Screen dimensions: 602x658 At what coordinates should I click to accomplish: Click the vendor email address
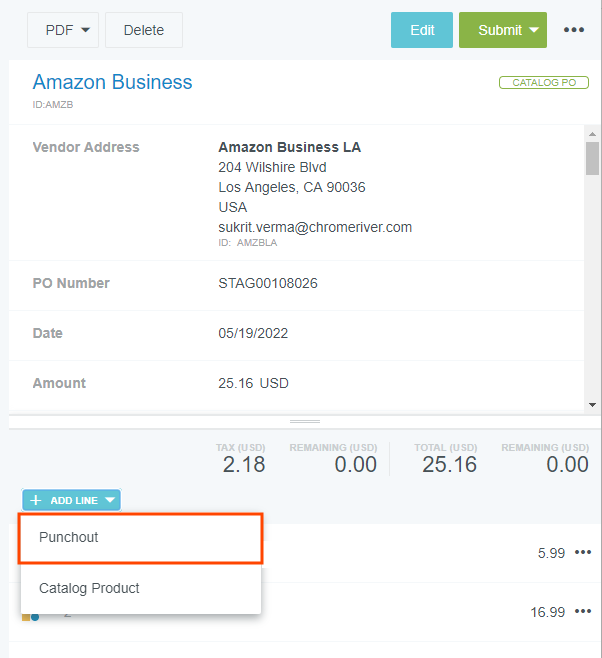click(315, 227)
